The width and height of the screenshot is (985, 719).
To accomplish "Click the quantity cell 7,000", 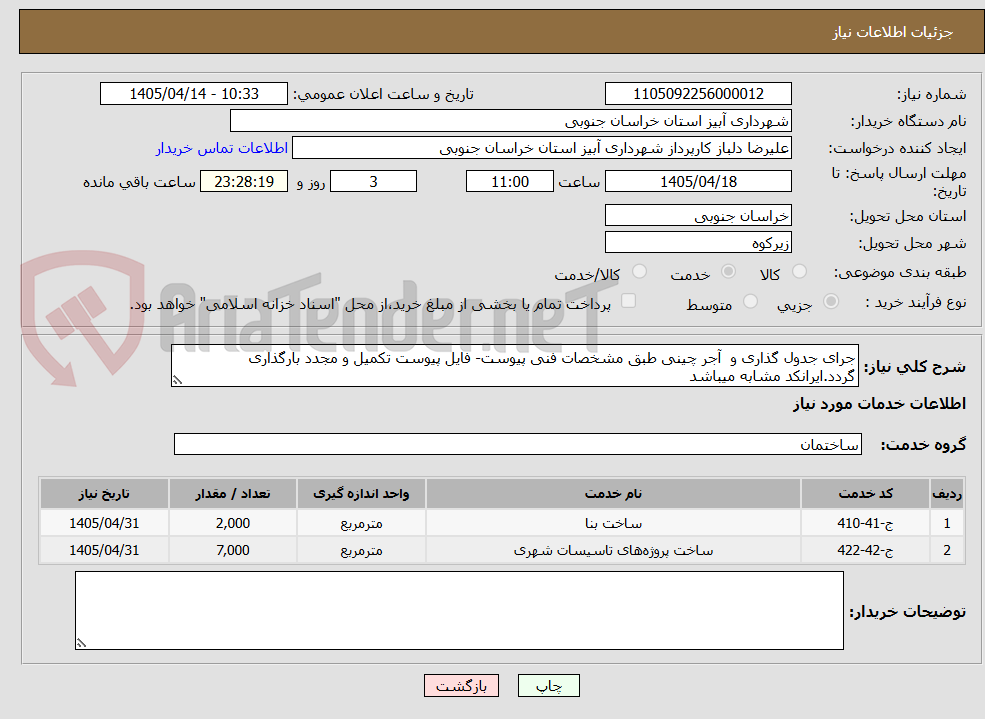I will tap(232, 550).
